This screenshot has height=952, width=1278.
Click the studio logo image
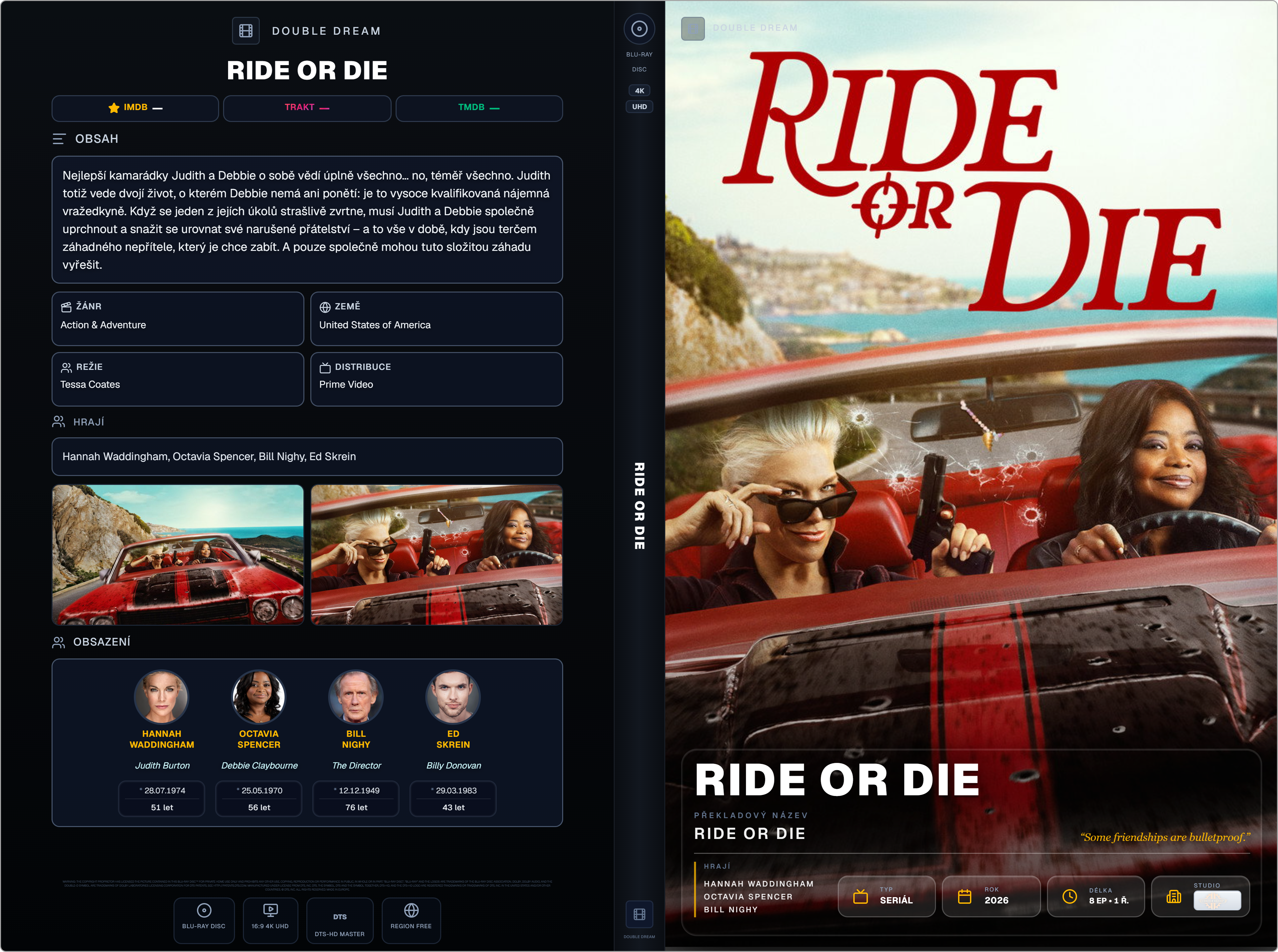[1217, 901]
